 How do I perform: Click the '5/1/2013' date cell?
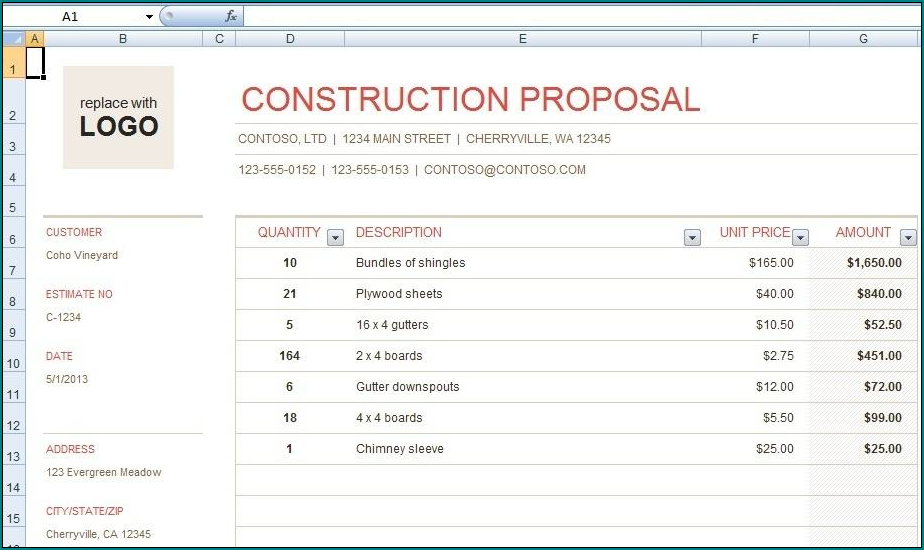(x=67, y=379)
